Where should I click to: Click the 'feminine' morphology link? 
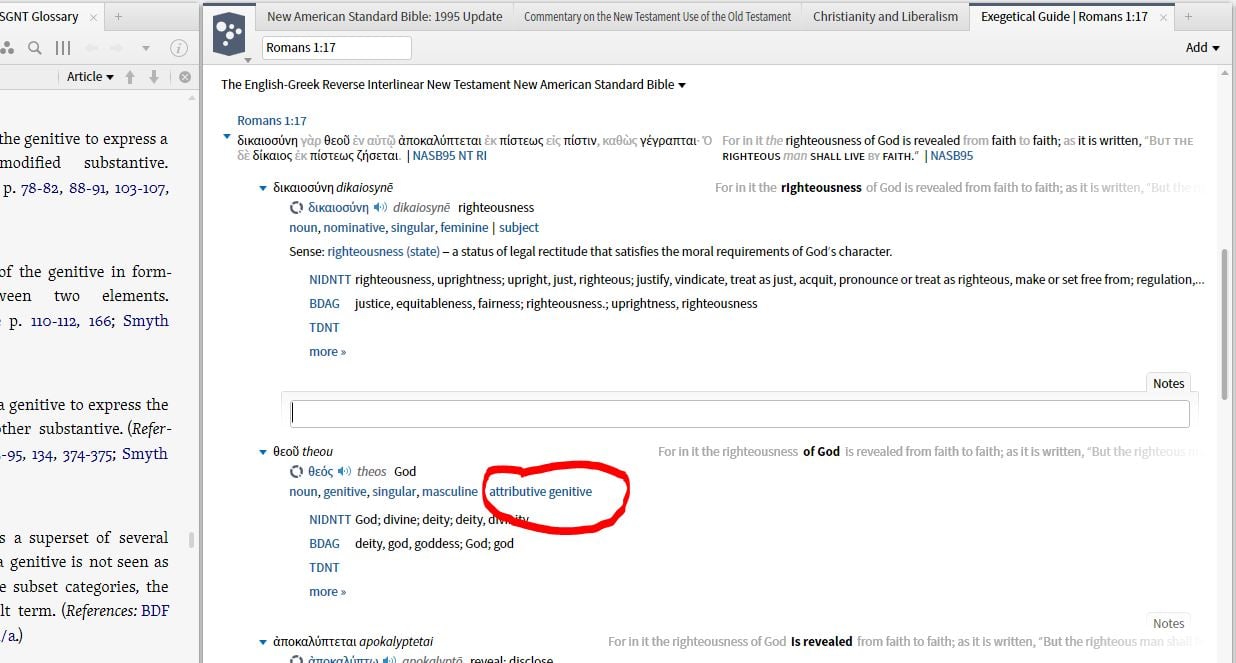tap(464, 228)
